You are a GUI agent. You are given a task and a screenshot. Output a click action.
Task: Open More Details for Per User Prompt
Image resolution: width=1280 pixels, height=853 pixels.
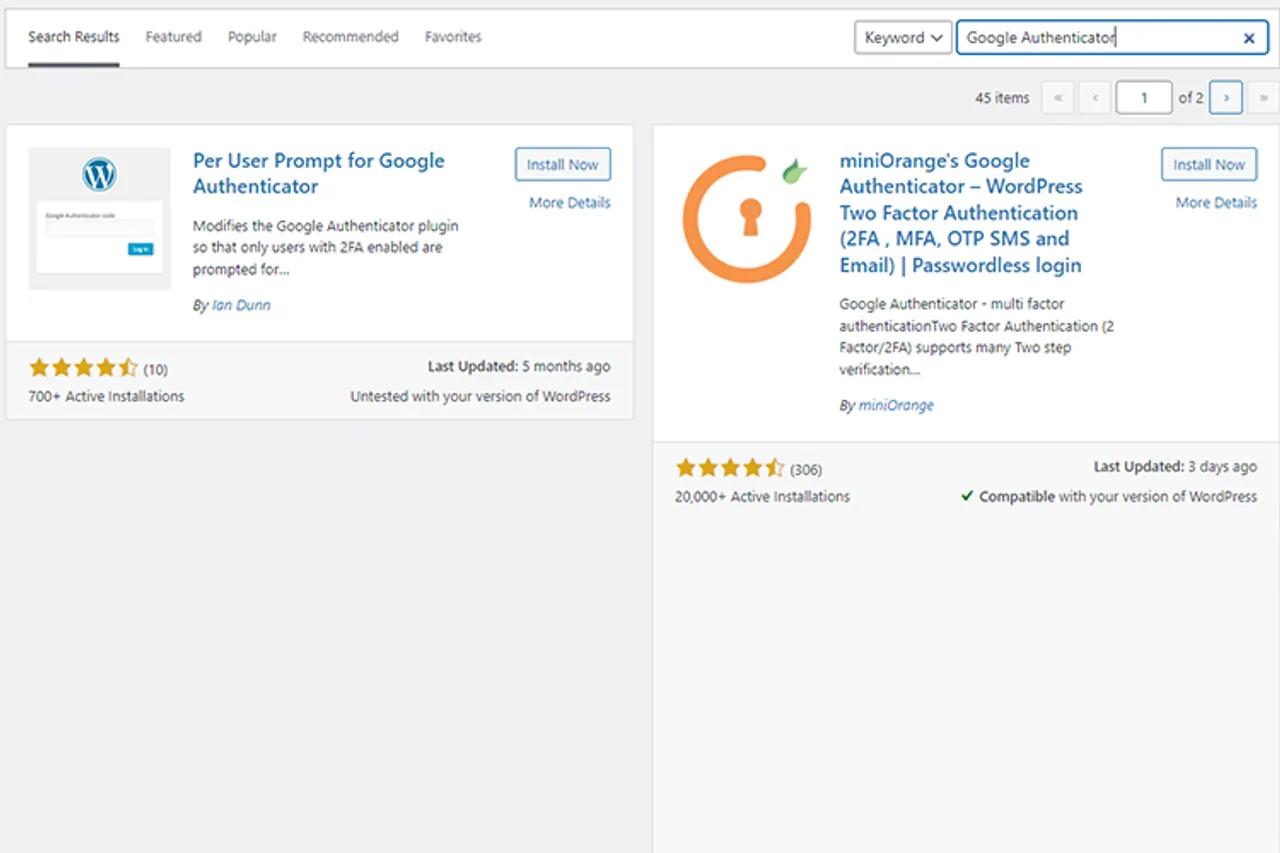point(570,202)
